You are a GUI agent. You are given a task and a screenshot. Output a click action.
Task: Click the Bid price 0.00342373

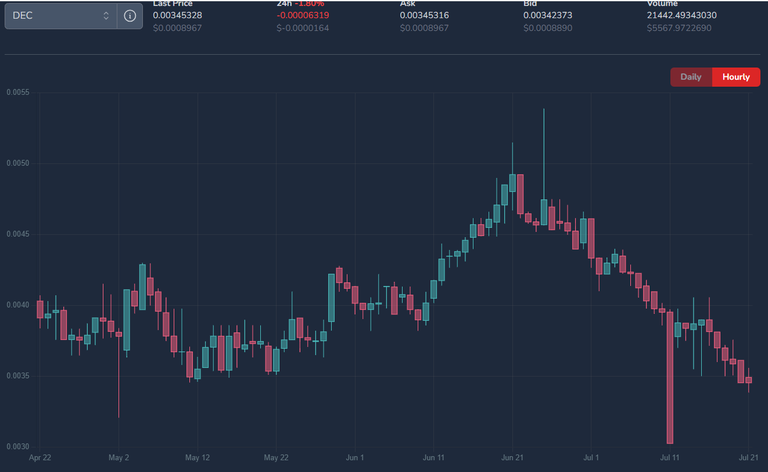click(548, 15)
